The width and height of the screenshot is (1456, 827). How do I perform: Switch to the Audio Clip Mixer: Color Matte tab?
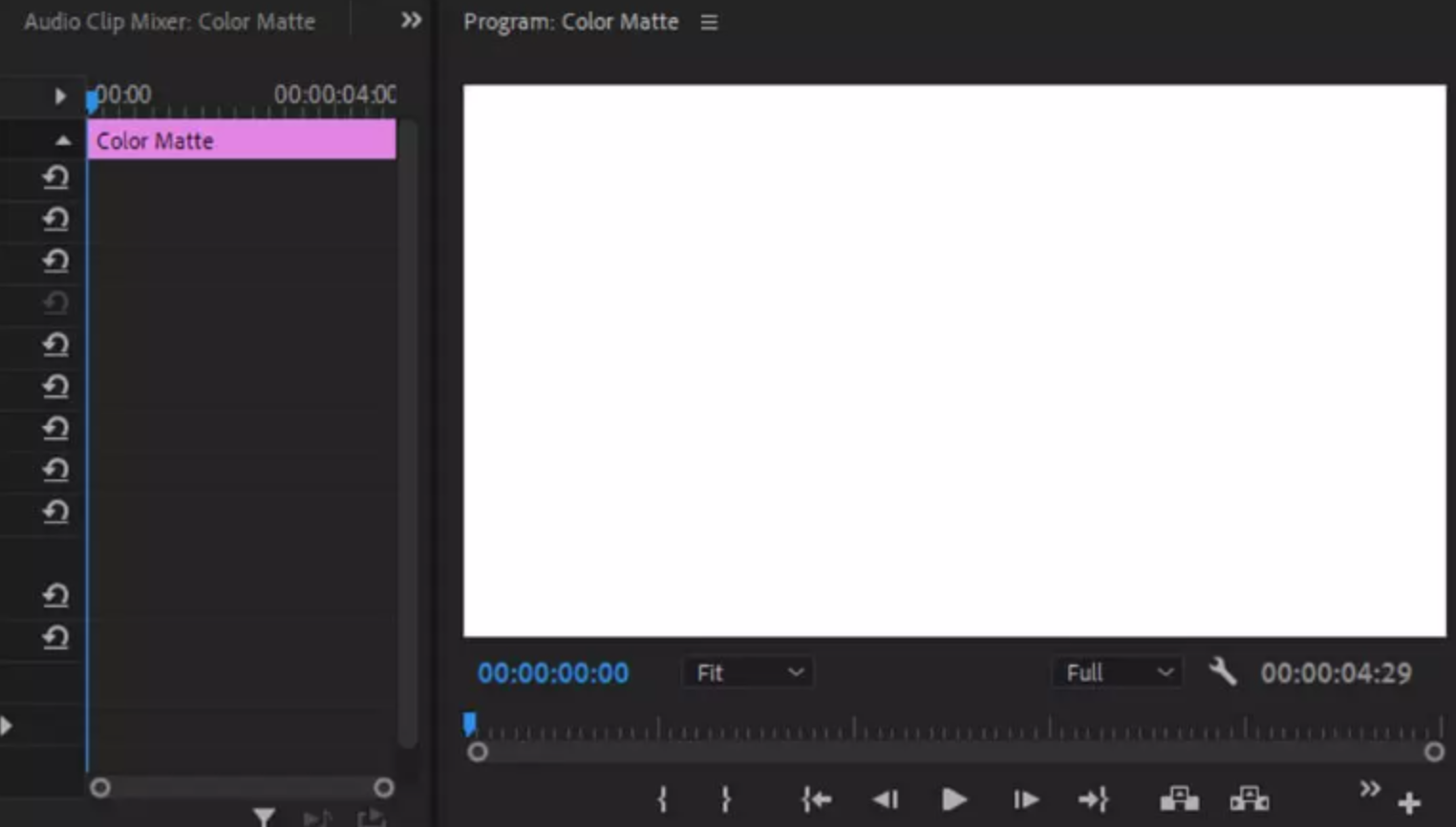[x=170, y=21]
